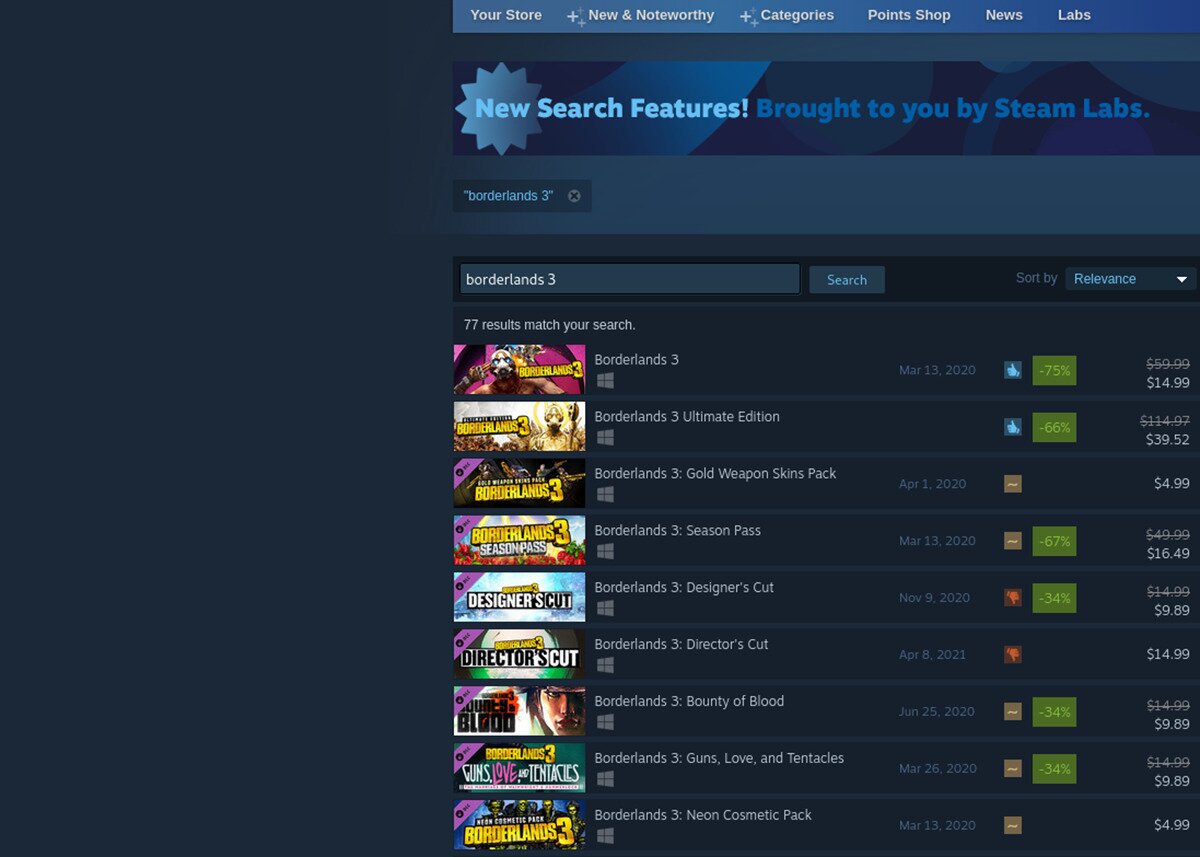
Task: Click mixed review icon for Season Pass
Action: [x=1013, y=541]
